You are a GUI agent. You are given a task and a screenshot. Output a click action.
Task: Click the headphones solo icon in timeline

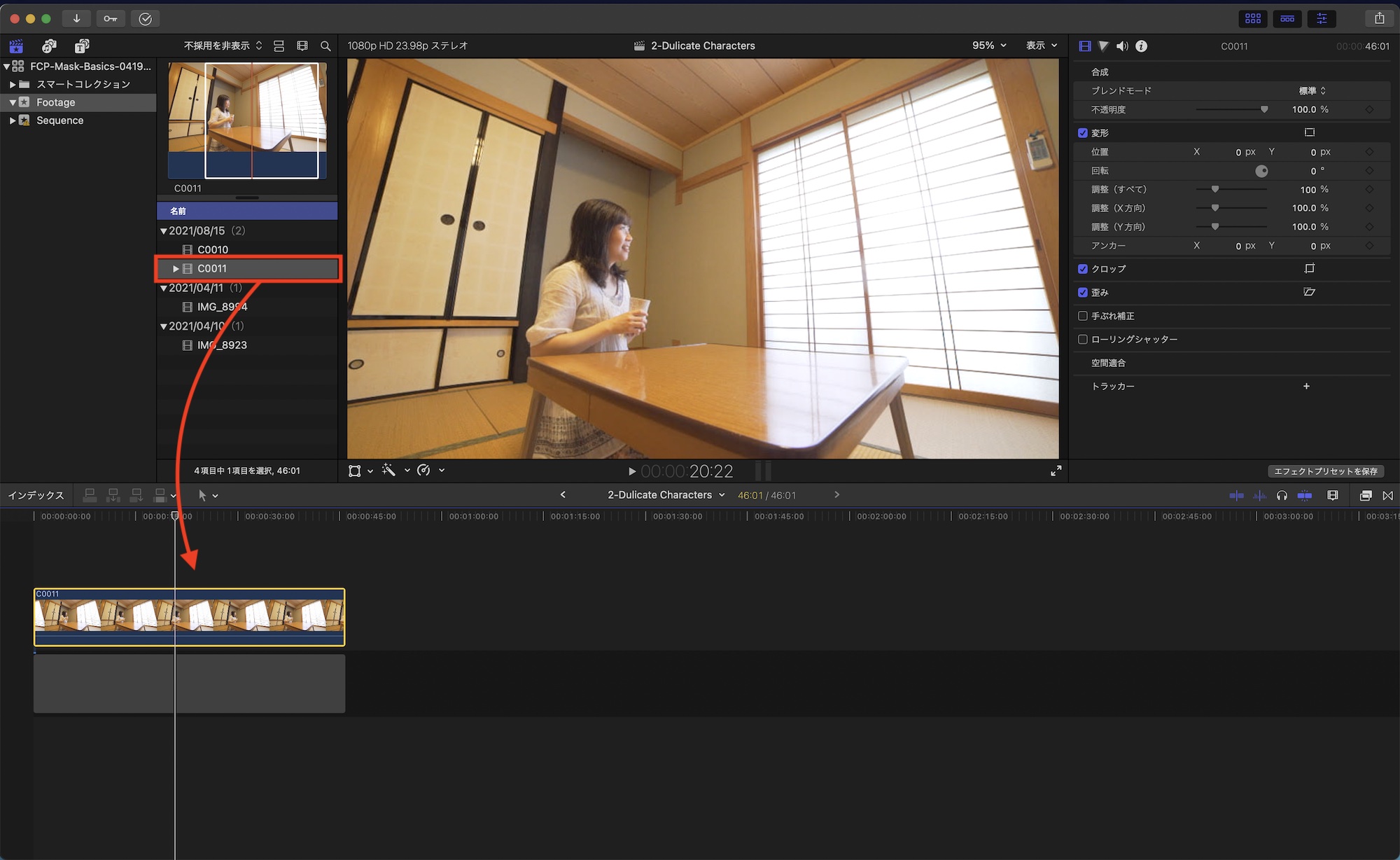click(1282, 495)
